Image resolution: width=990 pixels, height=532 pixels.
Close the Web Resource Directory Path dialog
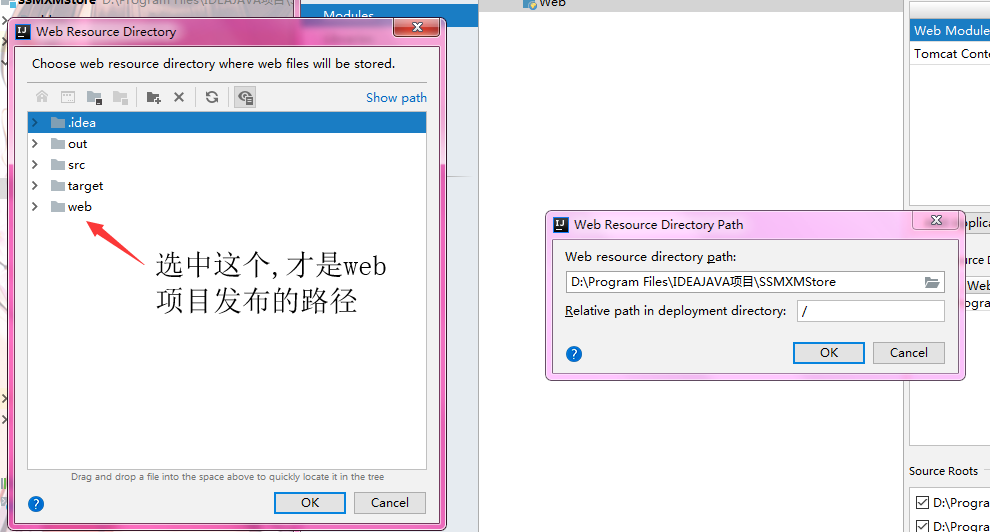coord(936,220)
